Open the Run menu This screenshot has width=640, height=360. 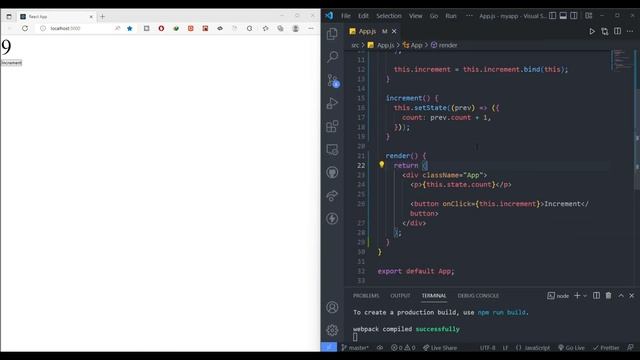pyautogui.click(x=451, y=16)
